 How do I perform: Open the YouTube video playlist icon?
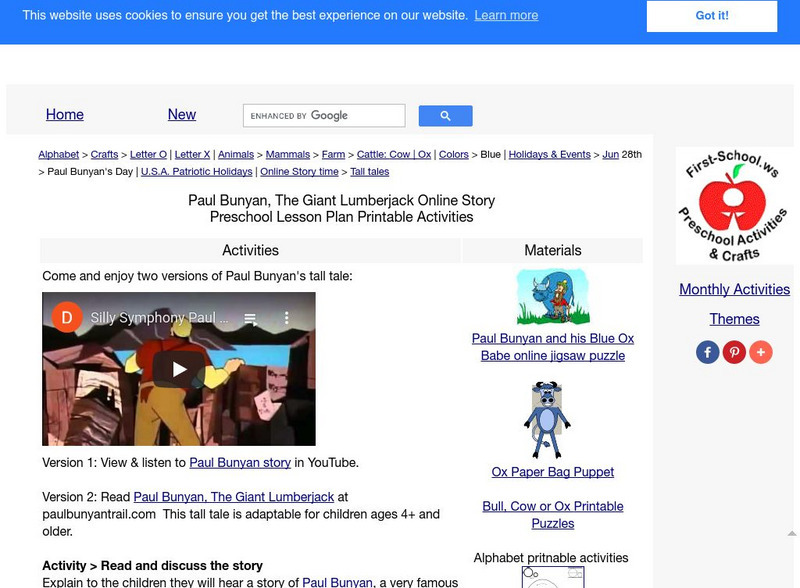click(251, 318)
